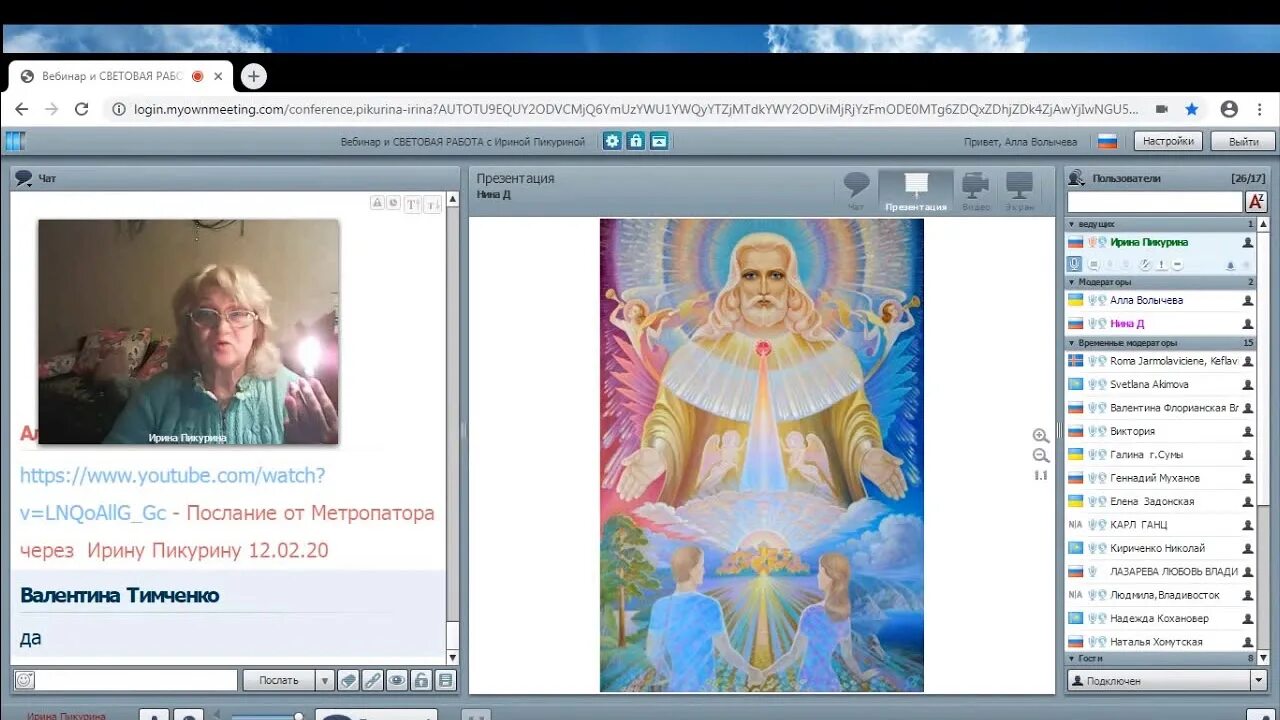The image size is (1280, 720).
Task: Switch to the Чат tab in presentation panel
Action: pos(856,191)
